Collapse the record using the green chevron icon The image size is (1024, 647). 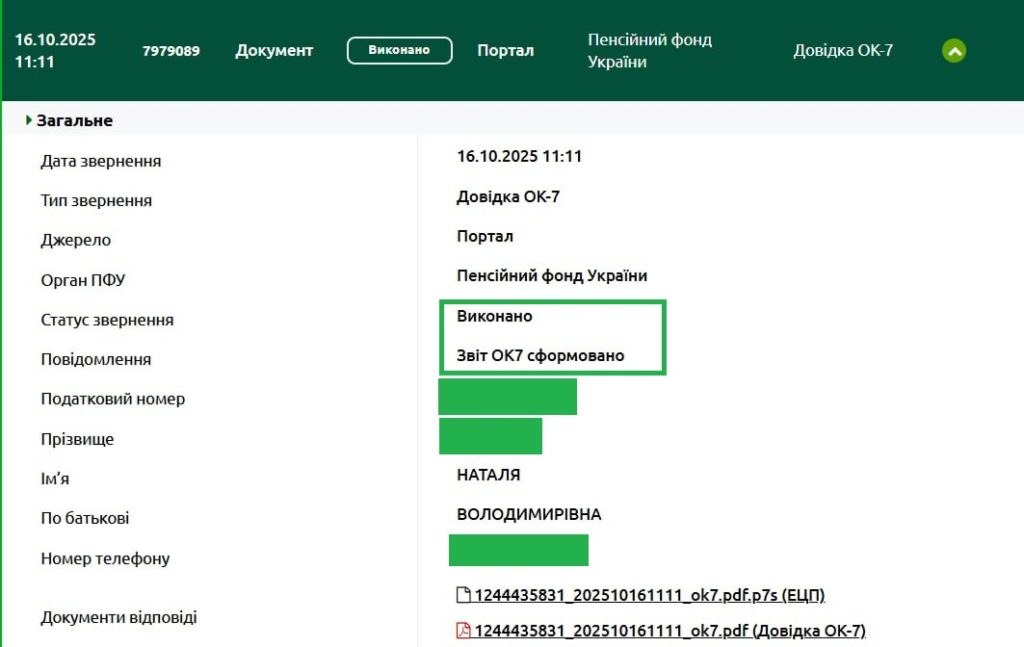pyautogui.click(x=954, y=51)
